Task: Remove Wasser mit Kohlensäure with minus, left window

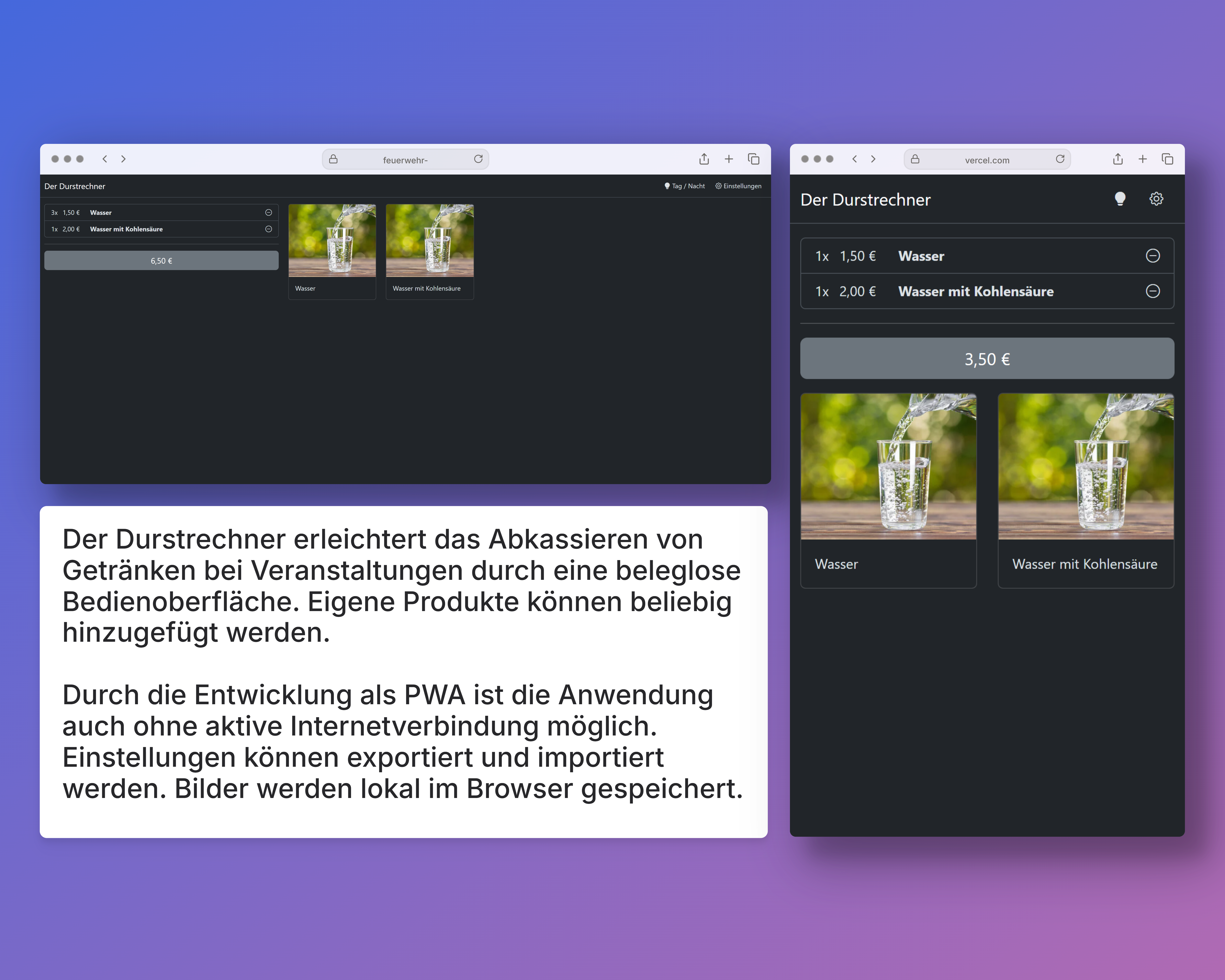Action: pos(269,229)
